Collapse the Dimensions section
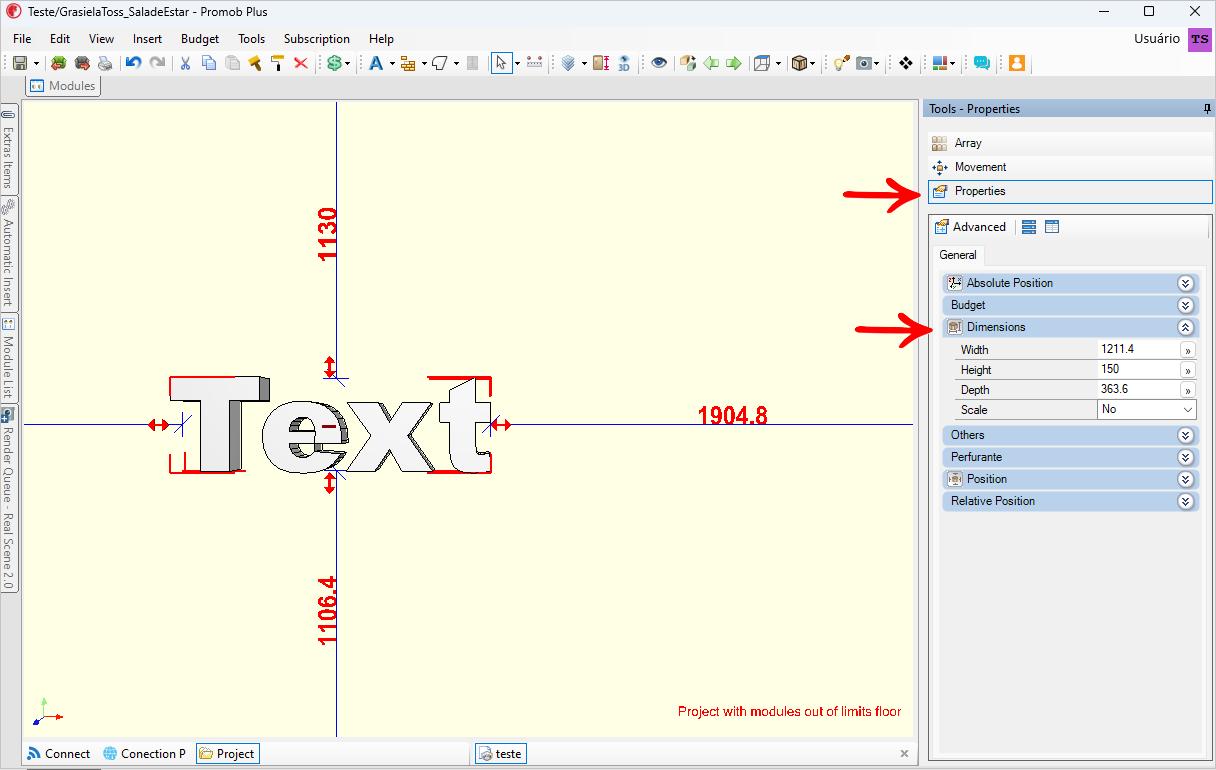 pyautogui.click(x=1186, y=327)
